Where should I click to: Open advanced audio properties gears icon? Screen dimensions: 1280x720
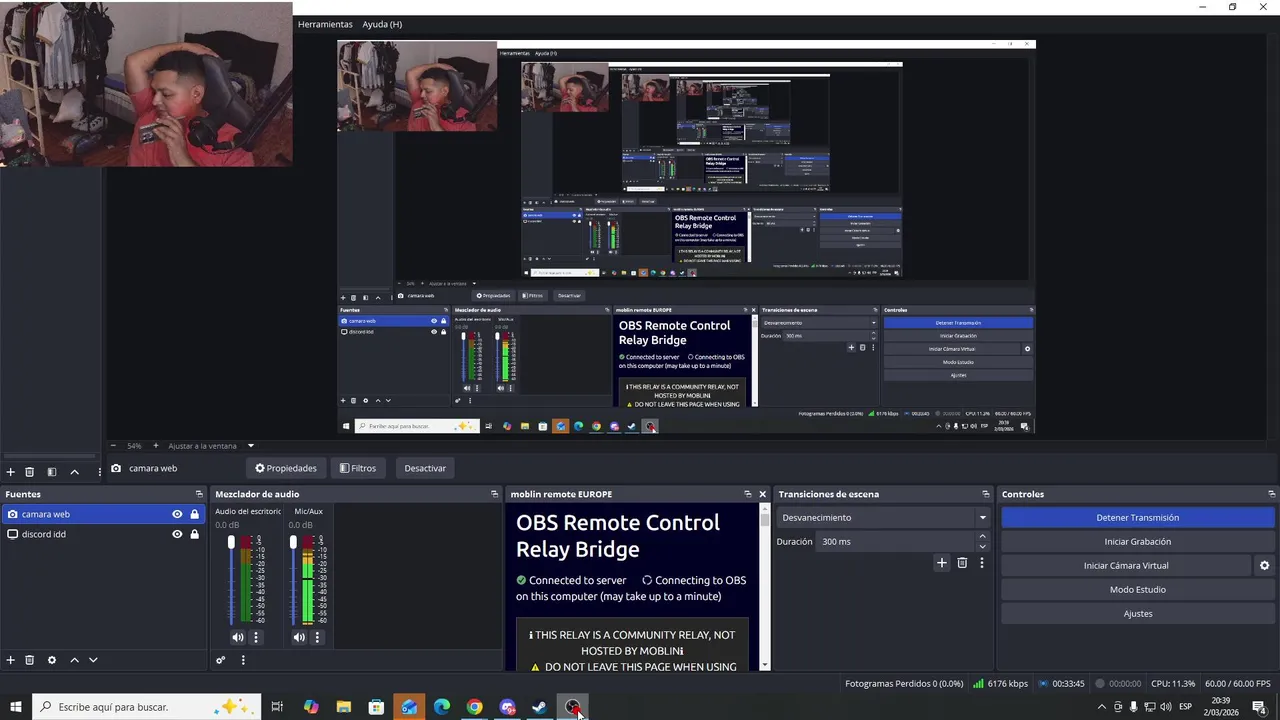click(221, 660)
